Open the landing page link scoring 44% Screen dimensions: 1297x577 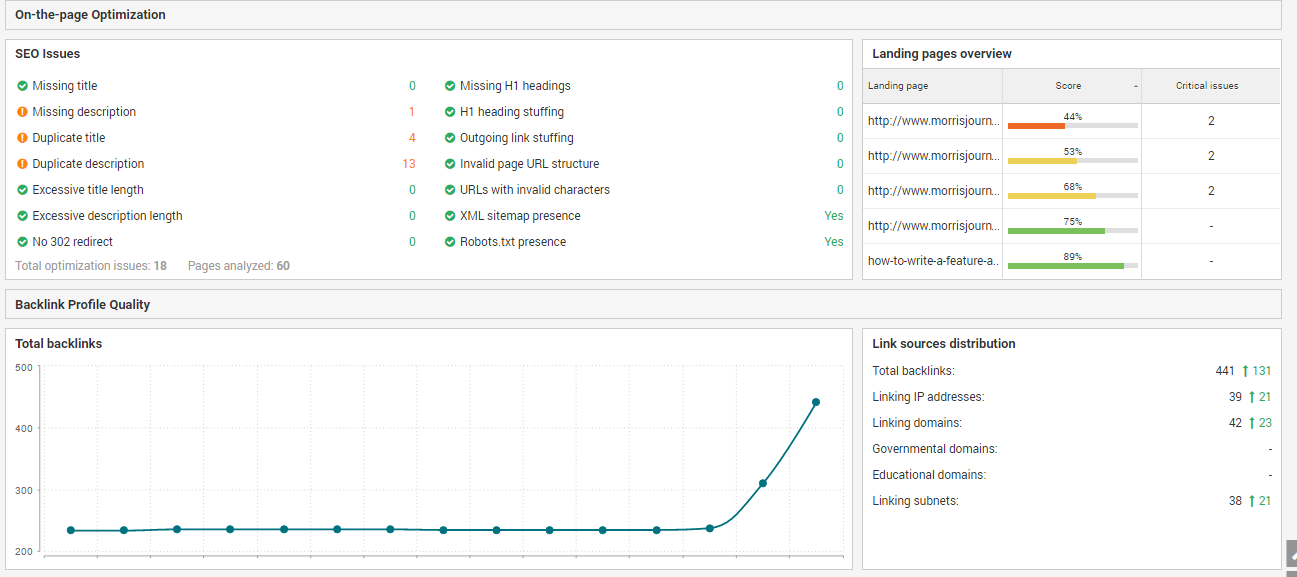(933, 121)
